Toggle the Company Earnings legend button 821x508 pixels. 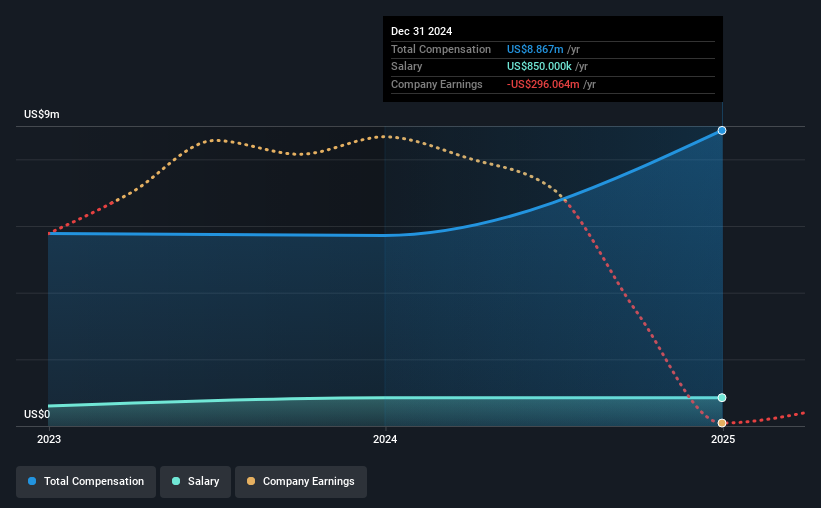tap(301, 482)
